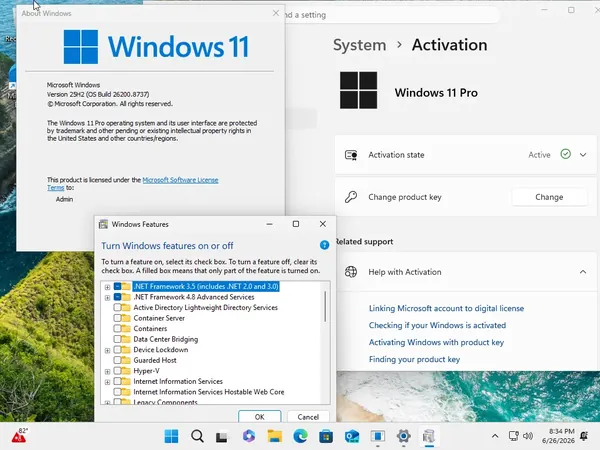Open Outlook from taskbar
600x450 pixels.
pos(352,436)
